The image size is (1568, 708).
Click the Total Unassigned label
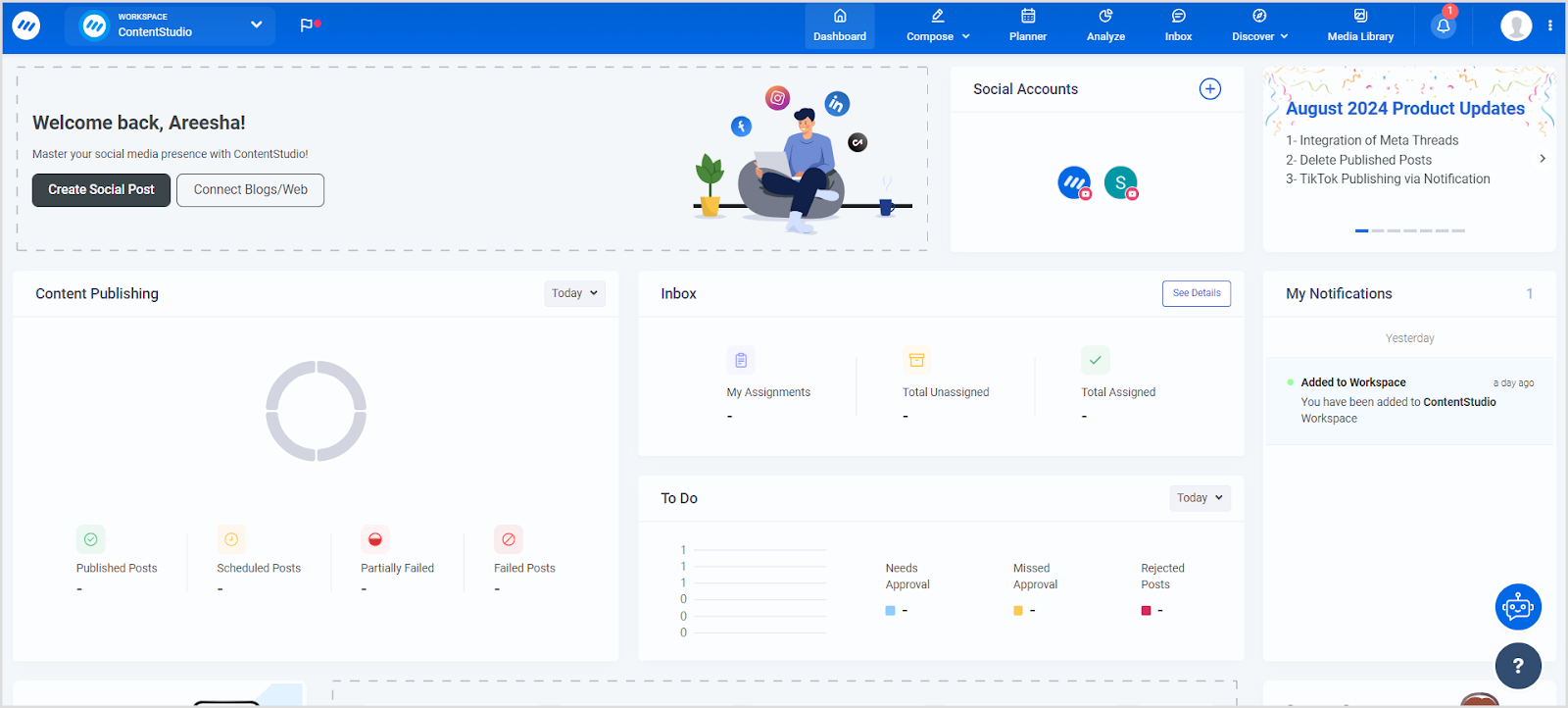(x=946, y=392)
